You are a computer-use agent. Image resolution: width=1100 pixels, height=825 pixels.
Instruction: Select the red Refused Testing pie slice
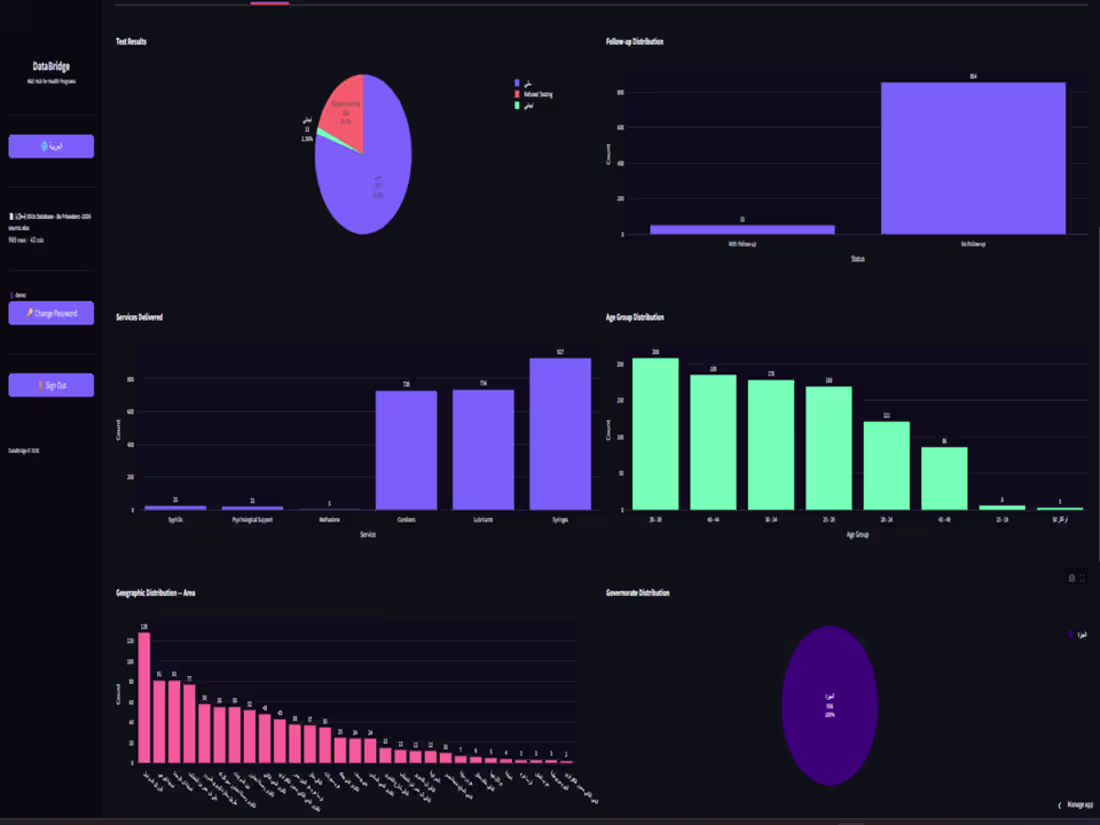pyautogui.click(x=346, y=112)
